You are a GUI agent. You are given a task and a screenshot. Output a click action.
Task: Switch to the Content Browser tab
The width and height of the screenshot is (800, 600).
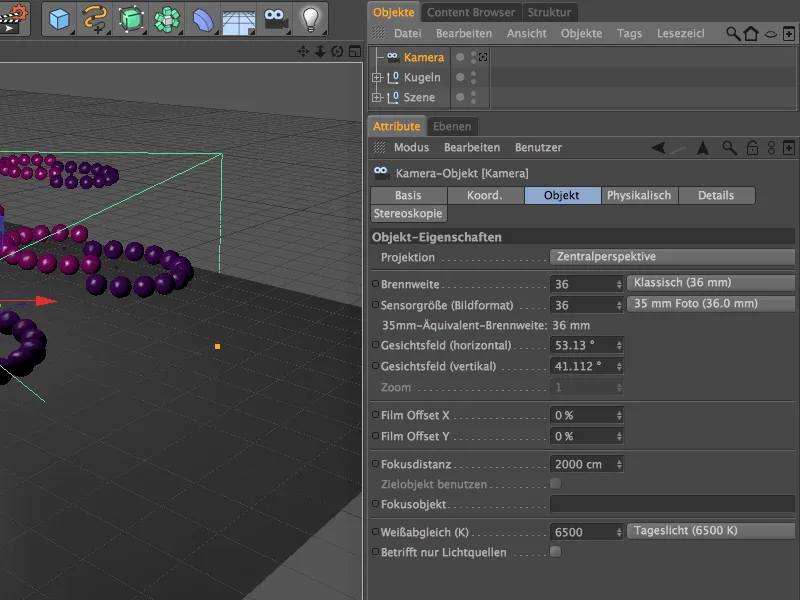[470, 12]
